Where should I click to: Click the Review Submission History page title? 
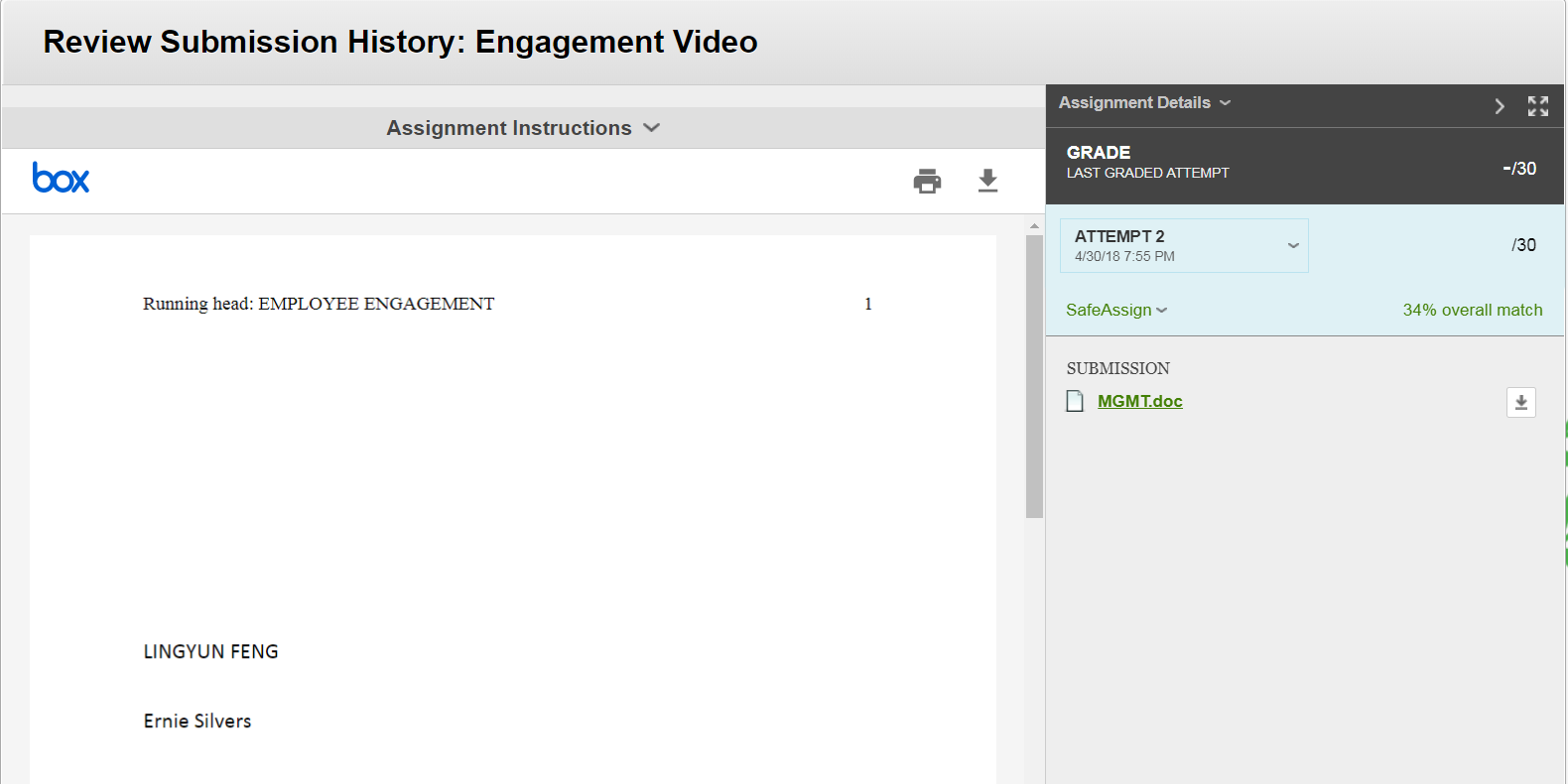pyautogui.click(x=400, y=42)
